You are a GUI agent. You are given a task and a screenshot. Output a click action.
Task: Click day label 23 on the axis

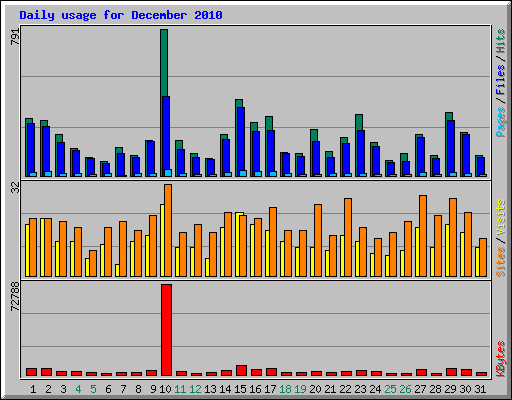click(x=360, y=389)
